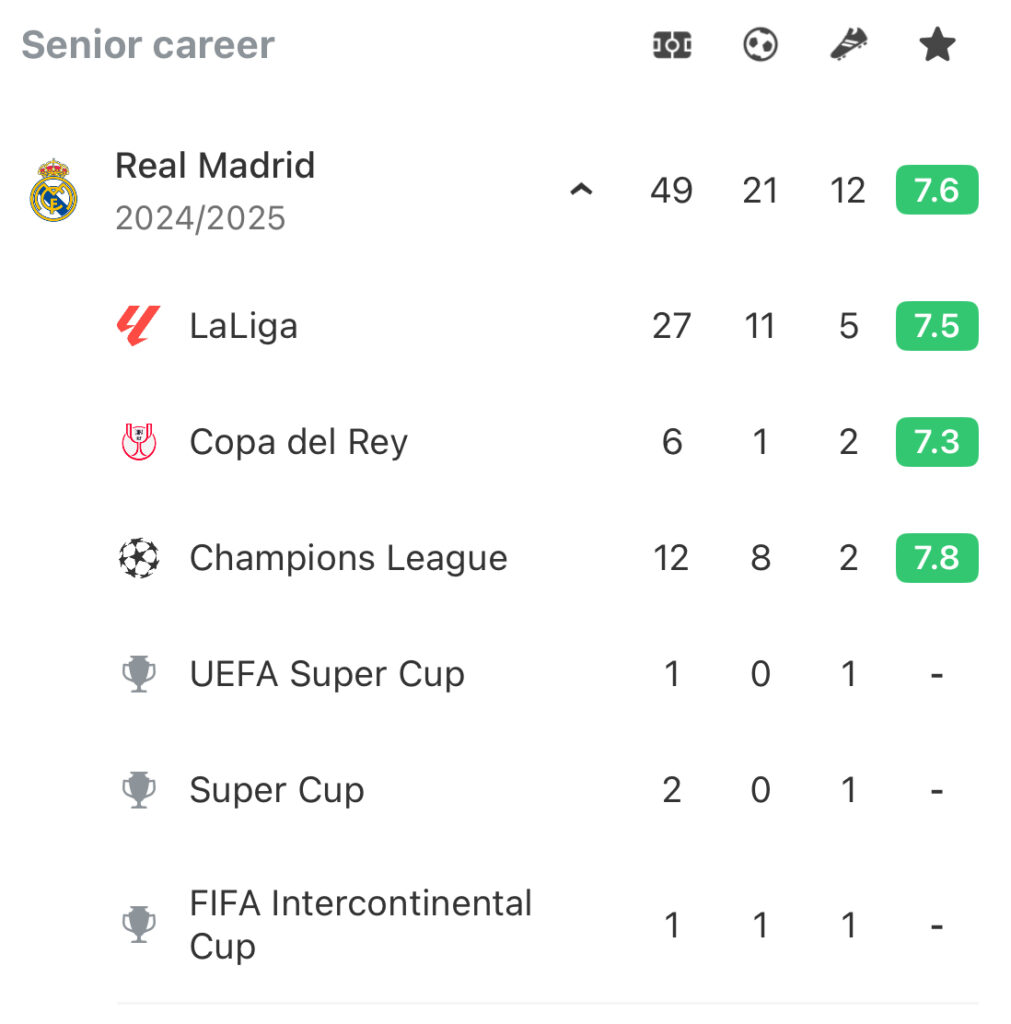Click the LaLiga logo icon
Screen dimensions: 1011x1024
click(138, 325)
